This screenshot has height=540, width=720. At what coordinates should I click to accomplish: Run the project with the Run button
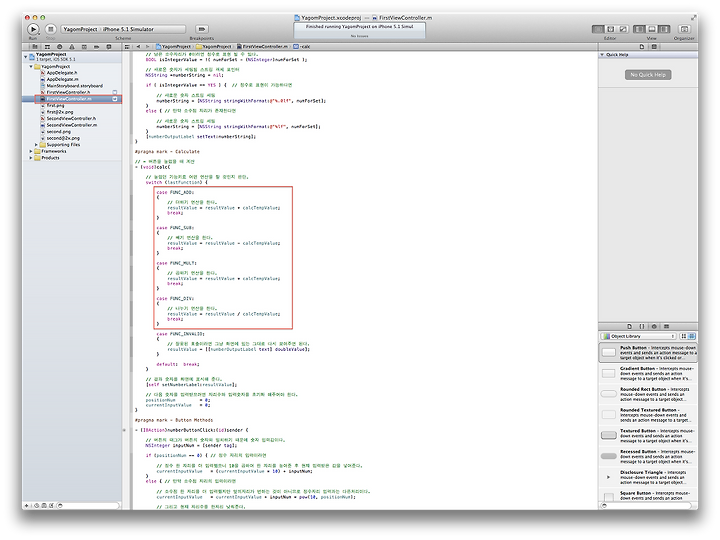33,29
